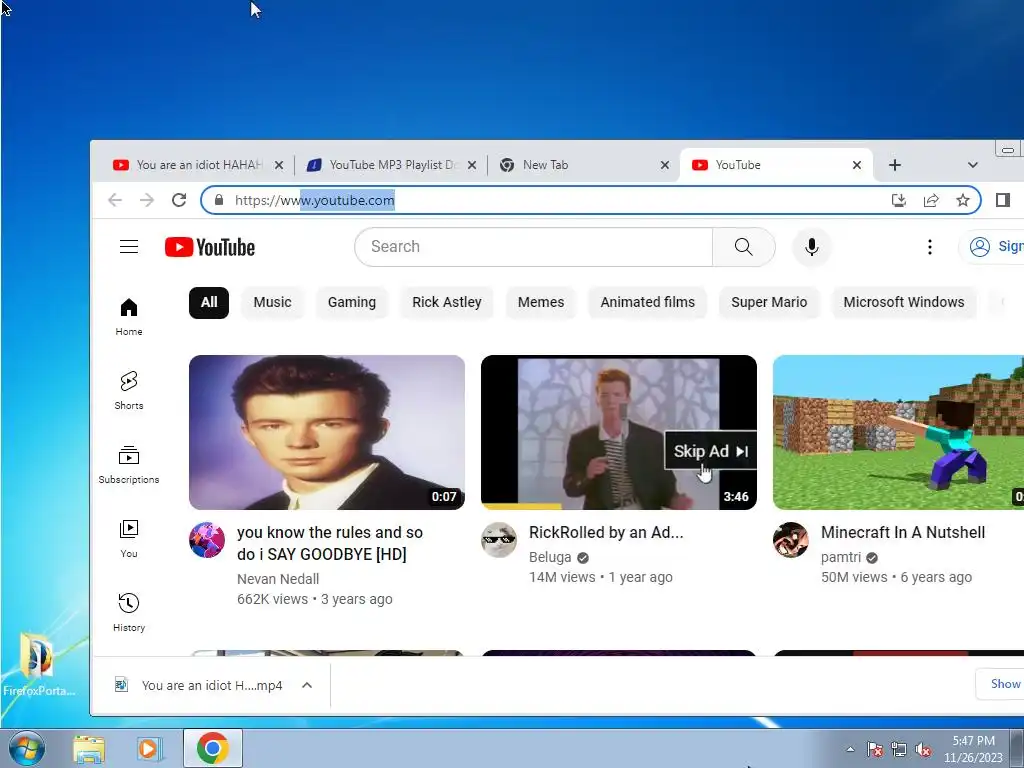Click the Sign in button

[993, 246]
